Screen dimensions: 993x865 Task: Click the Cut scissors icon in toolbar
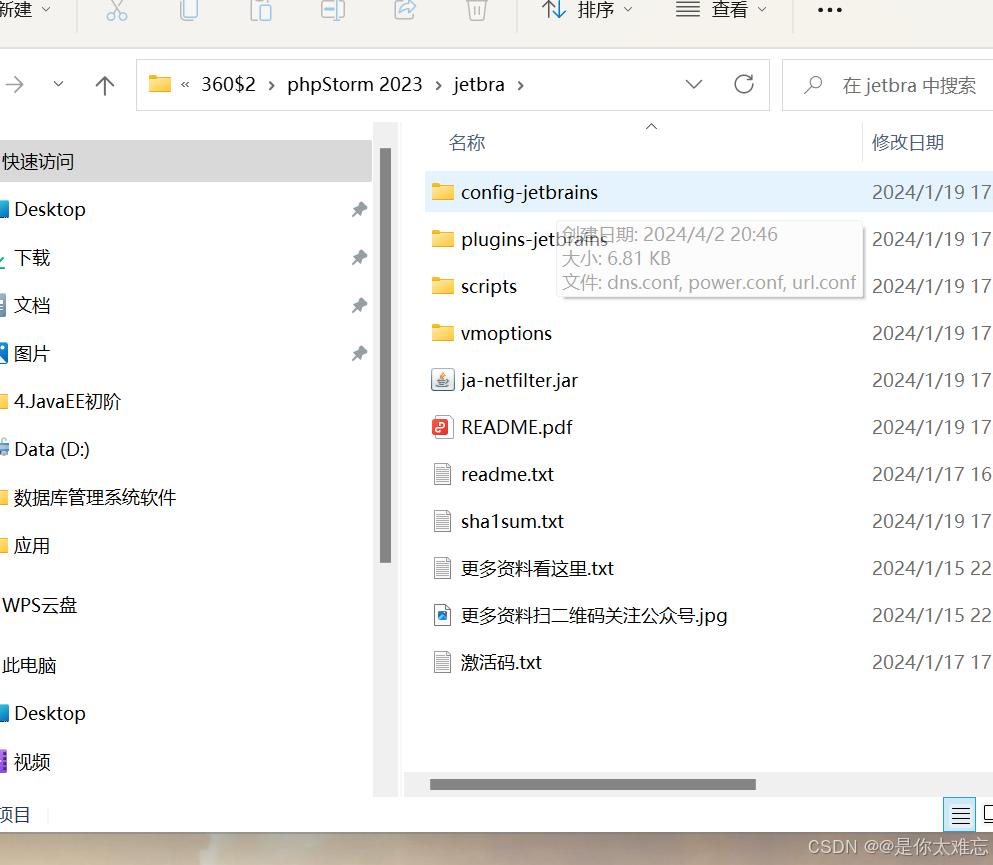(x=117, y=10)
